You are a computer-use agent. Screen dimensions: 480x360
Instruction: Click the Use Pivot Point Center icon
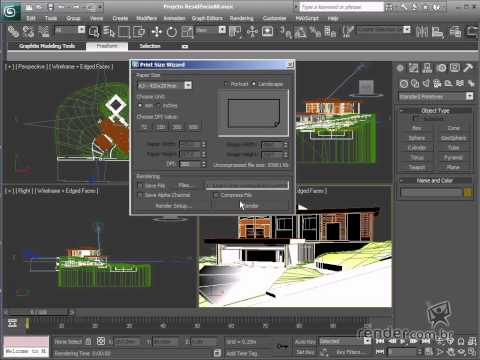point(235,32)
